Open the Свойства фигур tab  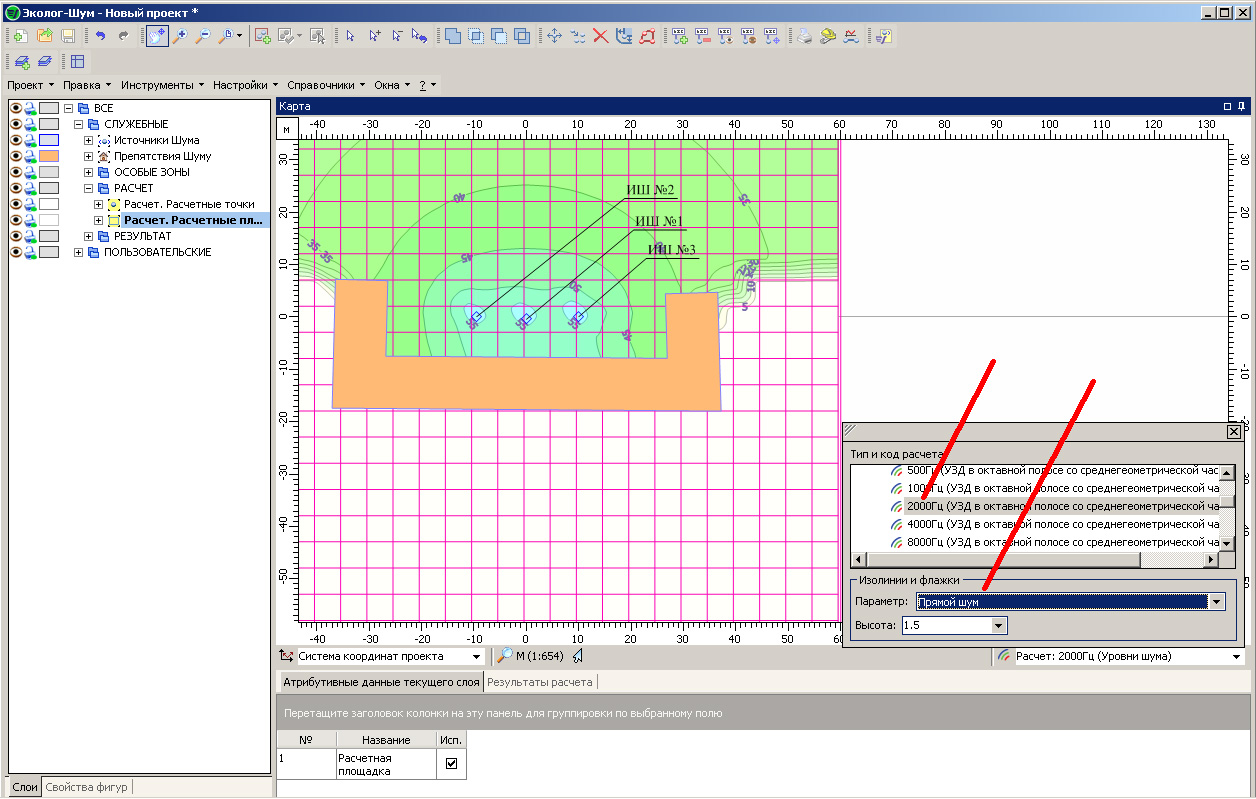click(x=87, y=787)
